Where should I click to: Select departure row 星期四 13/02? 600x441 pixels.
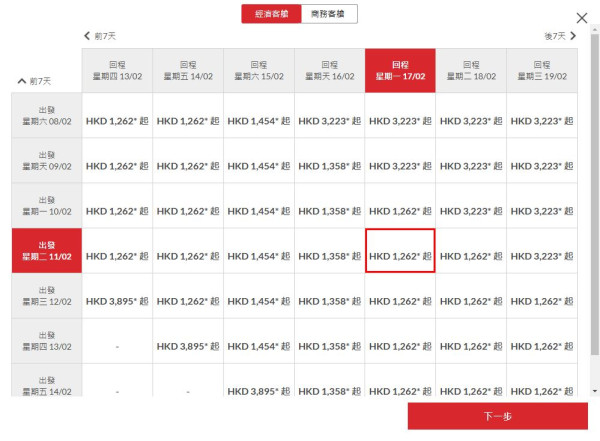47,341
